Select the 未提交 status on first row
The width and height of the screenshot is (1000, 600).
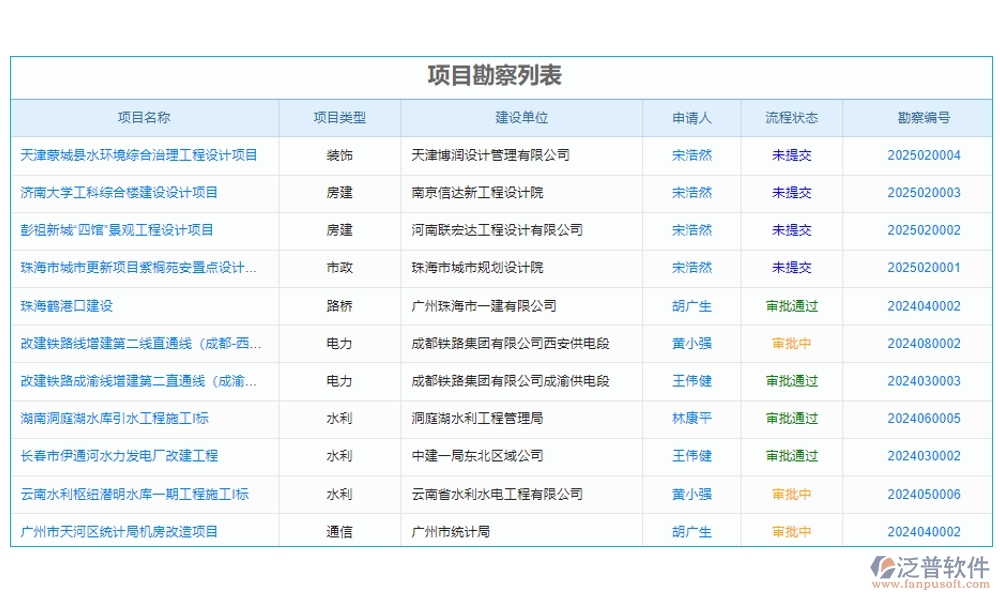pyautogui.click(x=791, y=155)
